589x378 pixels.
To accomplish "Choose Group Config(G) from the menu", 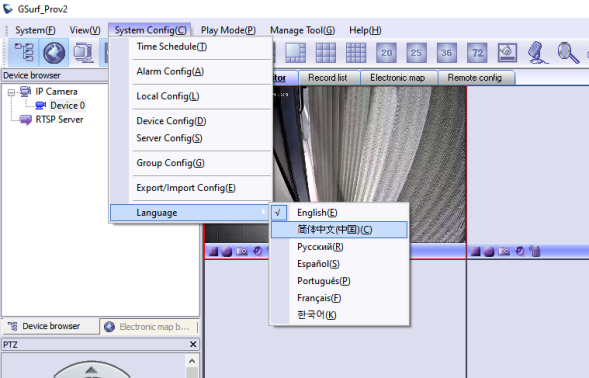I will [x=191, y=163].
